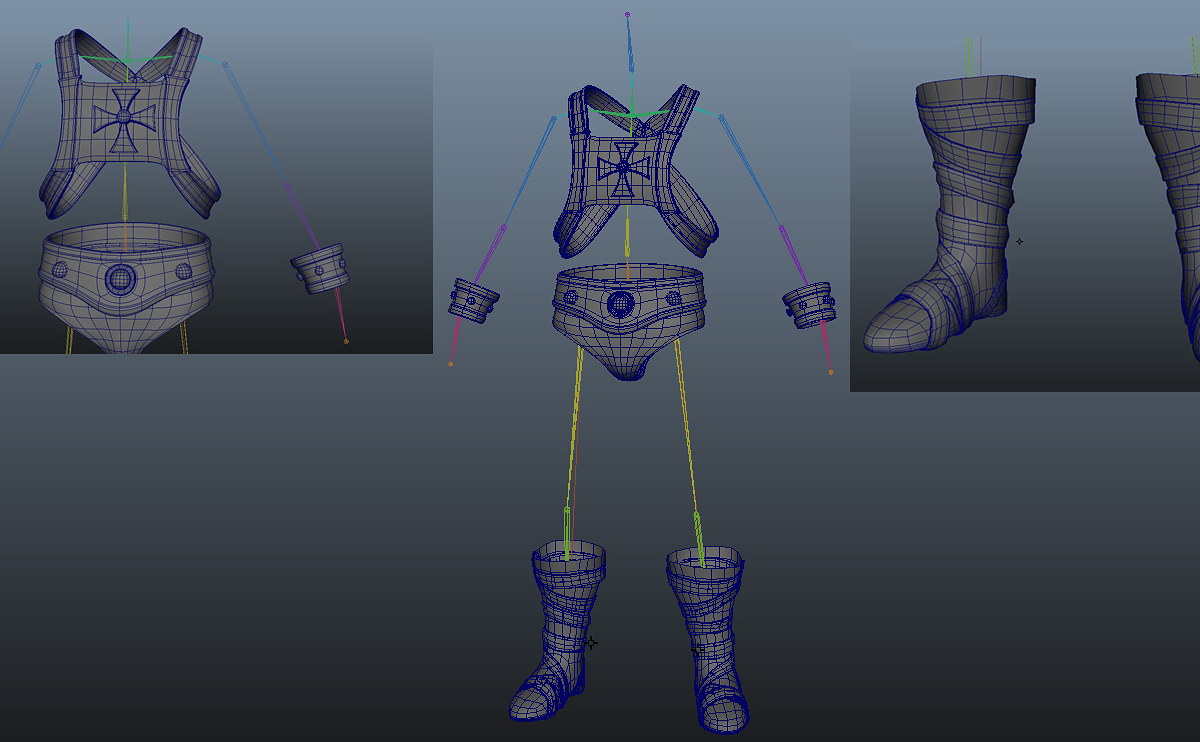Select the orange hand joint below the left bracer in the center view

[450, 364]
